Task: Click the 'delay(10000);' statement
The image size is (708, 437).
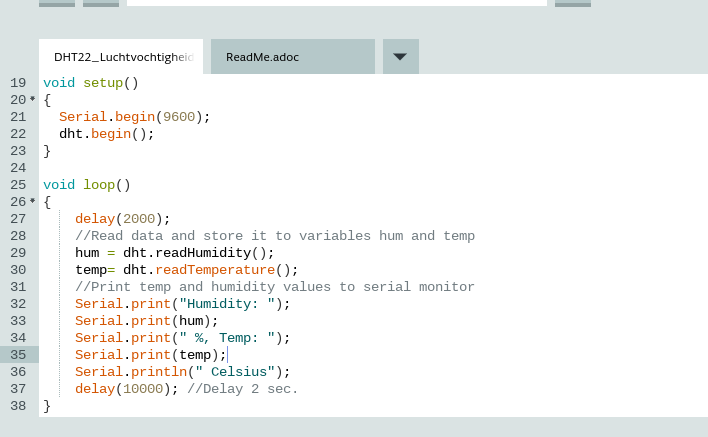Action: [127, 389]
